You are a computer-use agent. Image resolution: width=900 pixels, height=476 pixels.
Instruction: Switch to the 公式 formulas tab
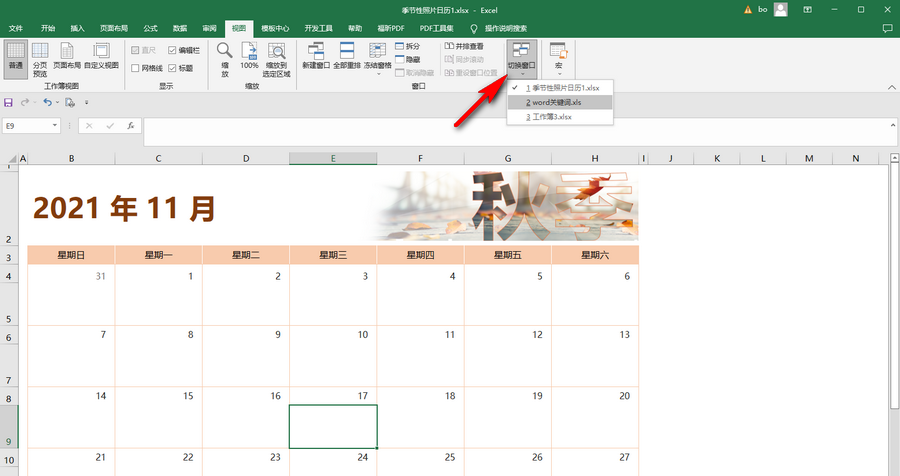coord(150,29)
